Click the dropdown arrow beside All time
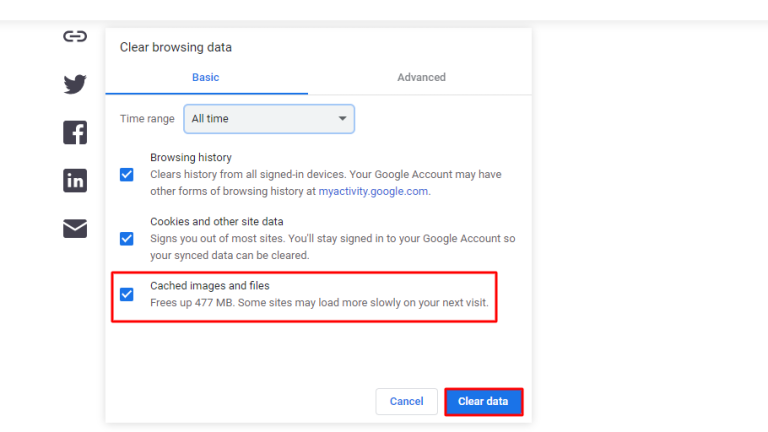 click(342, 119)
